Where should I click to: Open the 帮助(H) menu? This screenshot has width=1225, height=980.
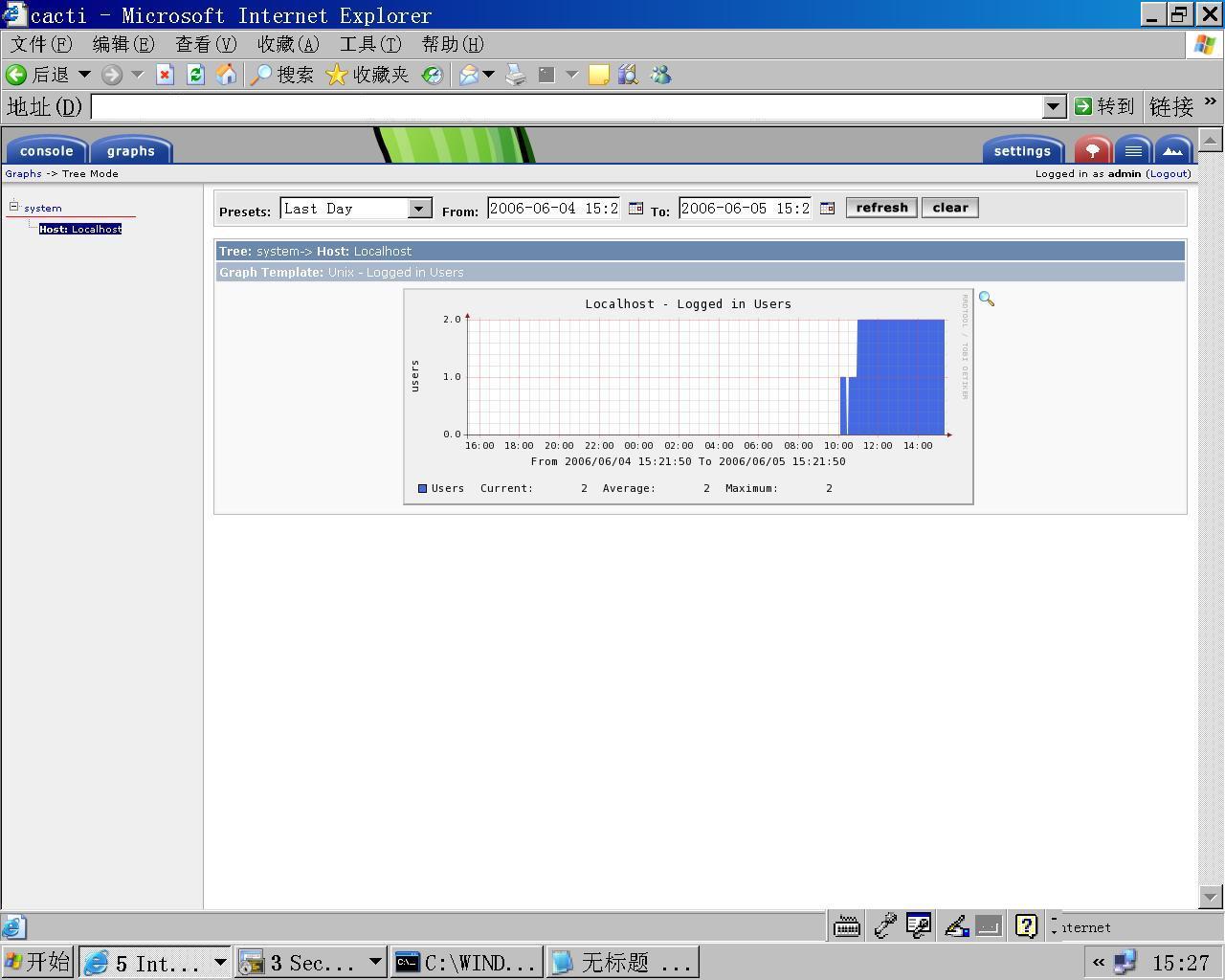(453, 44)
